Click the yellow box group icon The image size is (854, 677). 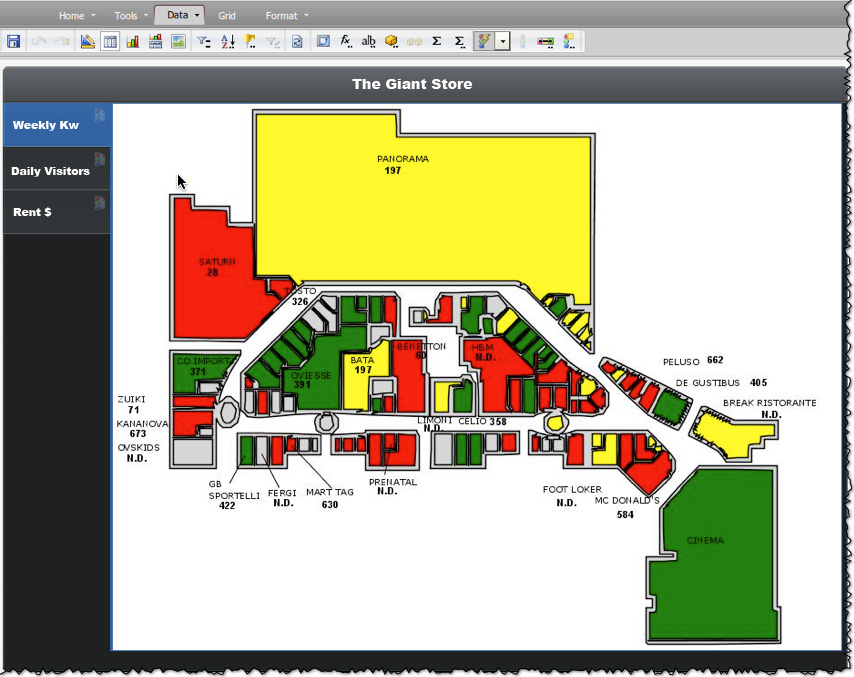pyautogui.click(x=391, y=41)
